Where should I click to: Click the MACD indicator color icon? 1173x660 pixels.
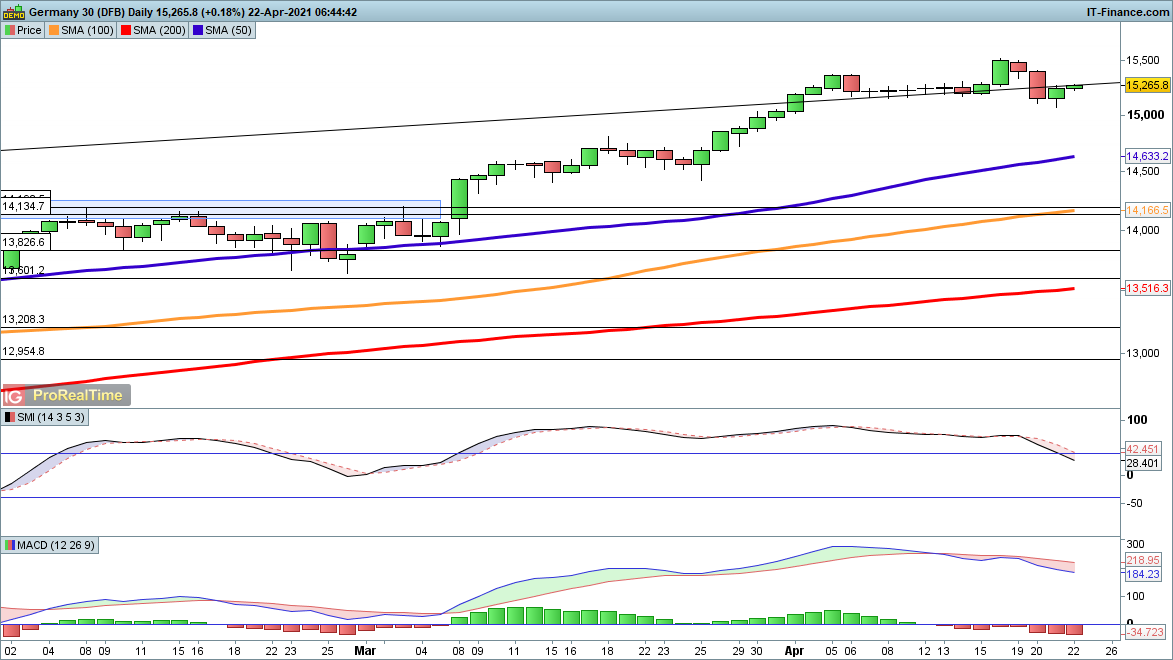click(x=10, y=545)
